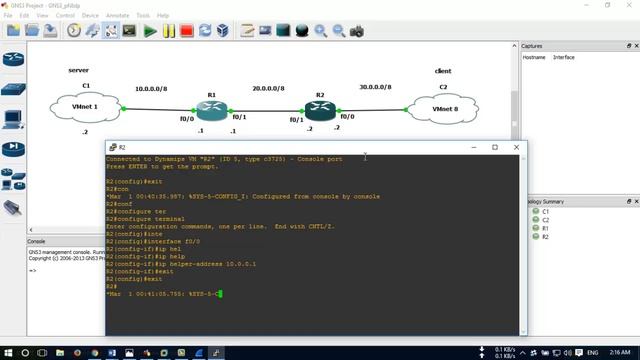Show hidden system tray icons

pos(523,353)
